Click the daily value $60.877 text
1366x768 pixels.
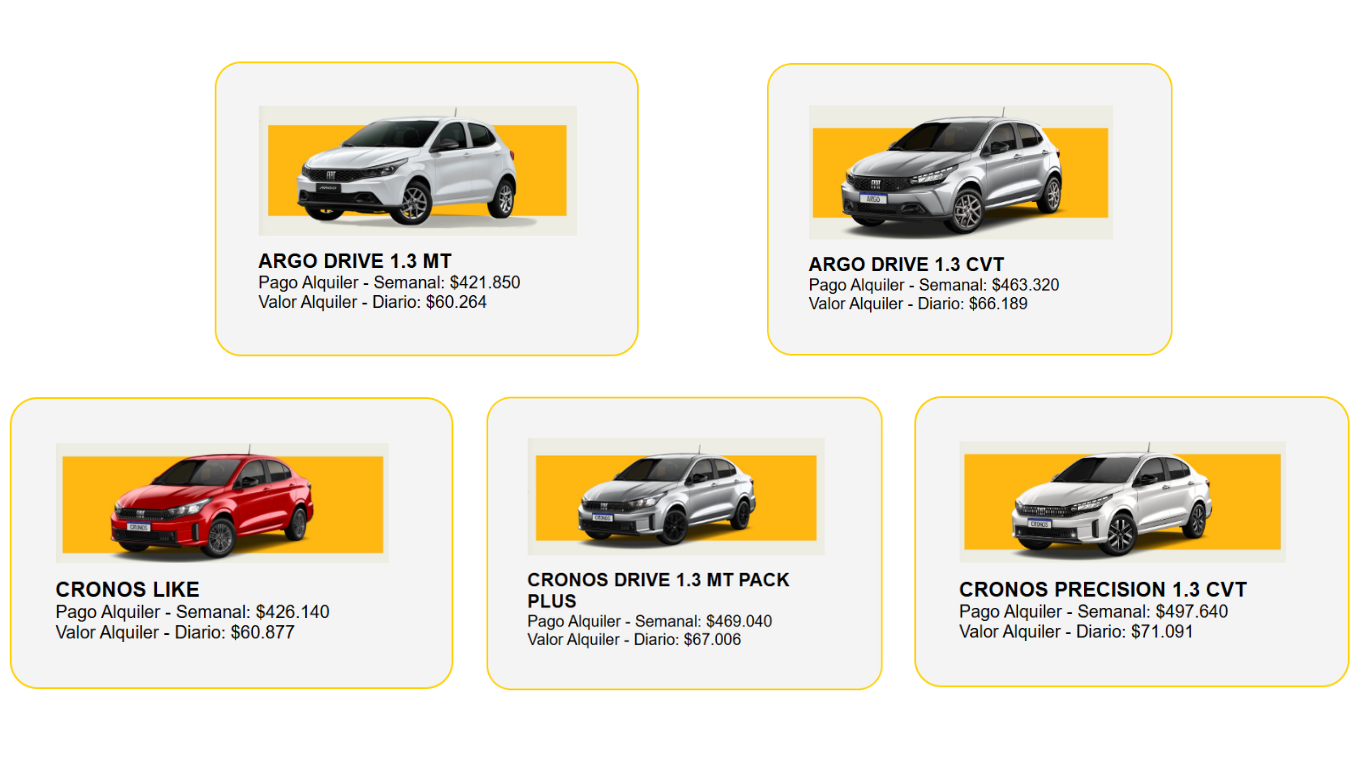tap(175, 632)
